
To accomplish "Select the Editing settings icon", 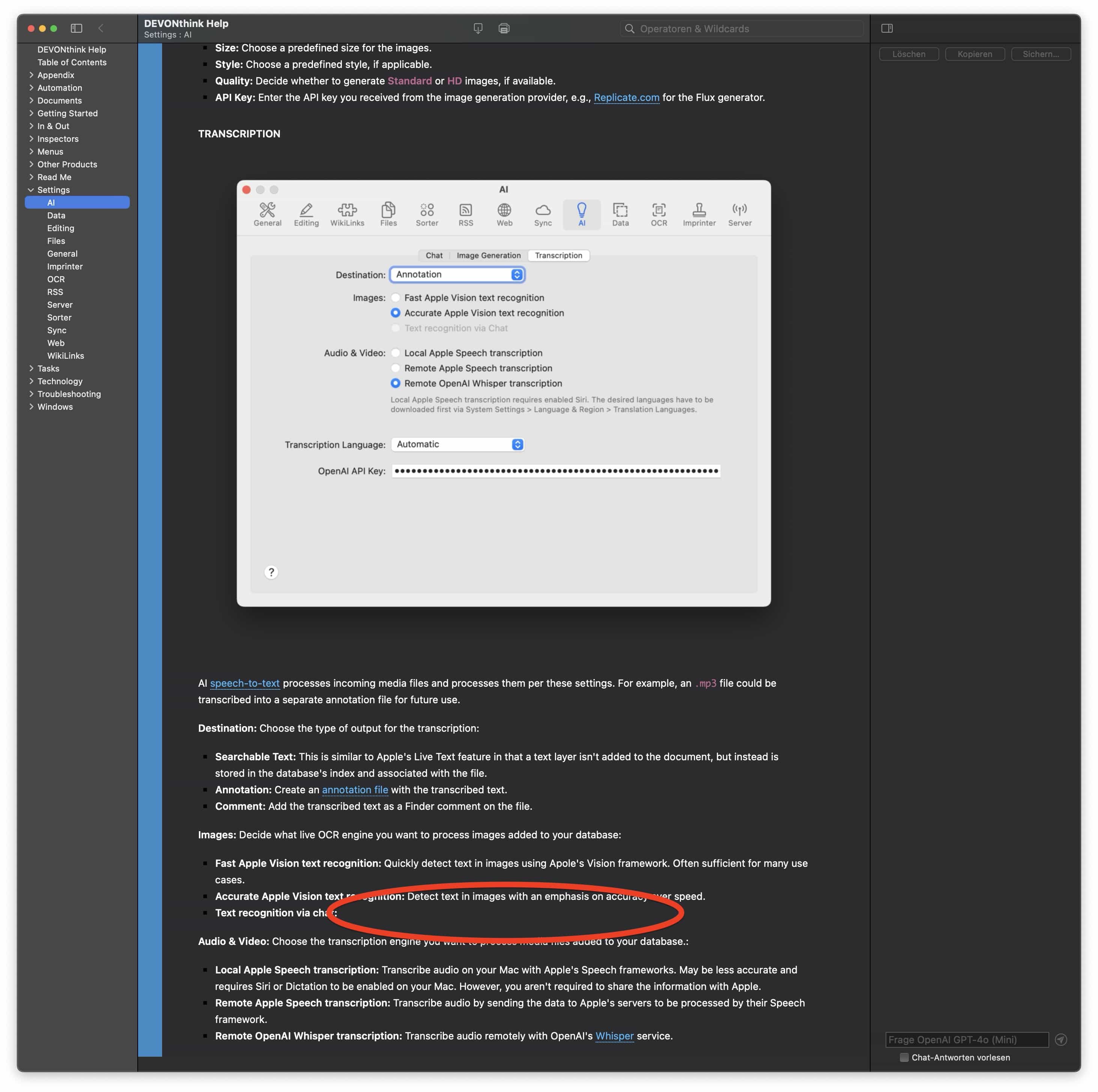I will tap(306, 215).
